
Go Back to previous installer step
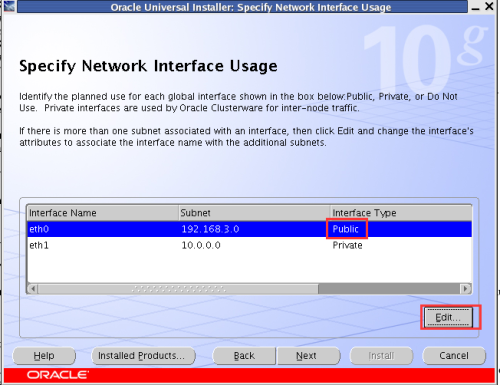point(244,356)
